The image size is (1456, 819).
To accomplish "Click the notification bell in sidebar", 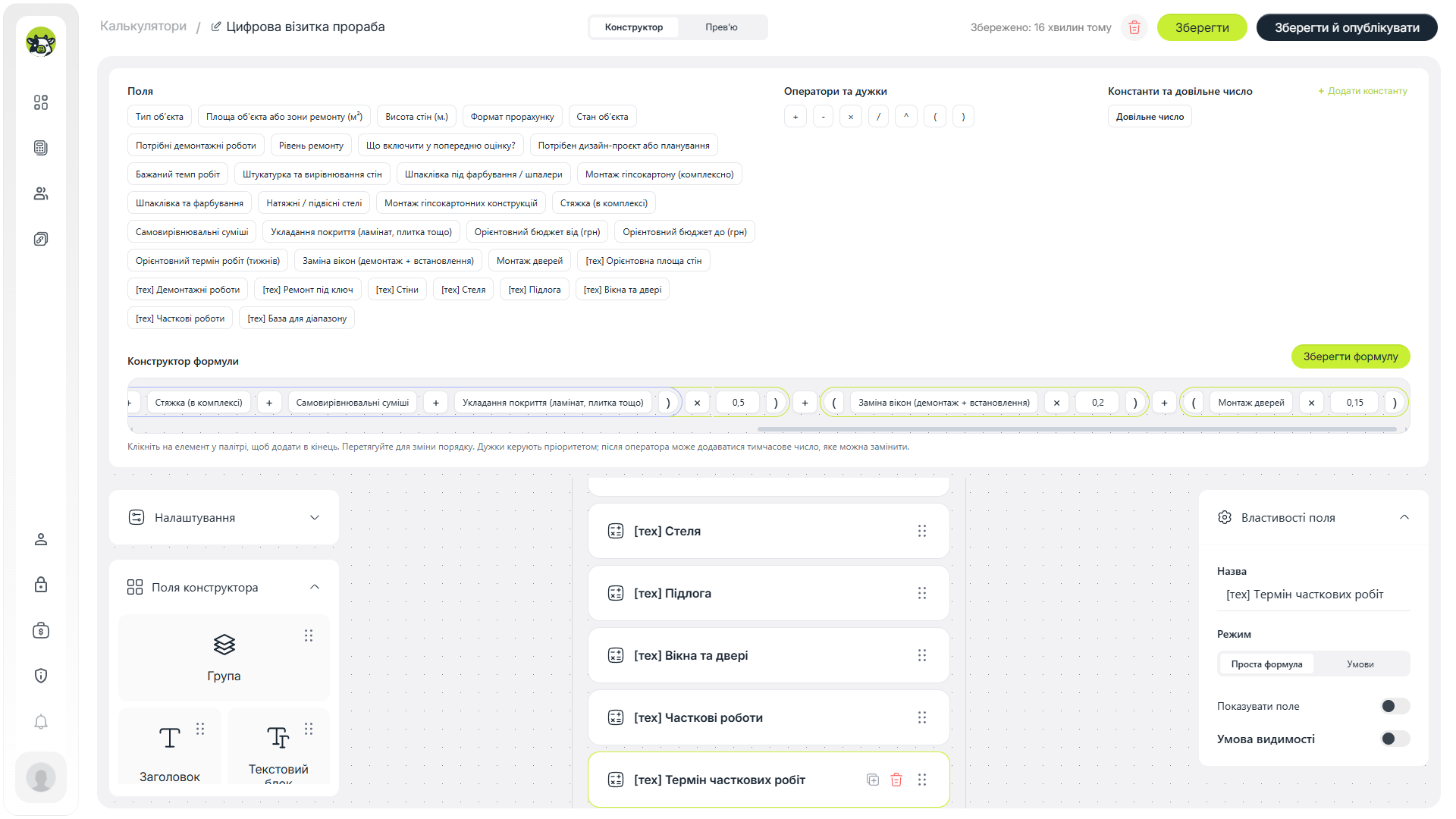I will 41,721.
